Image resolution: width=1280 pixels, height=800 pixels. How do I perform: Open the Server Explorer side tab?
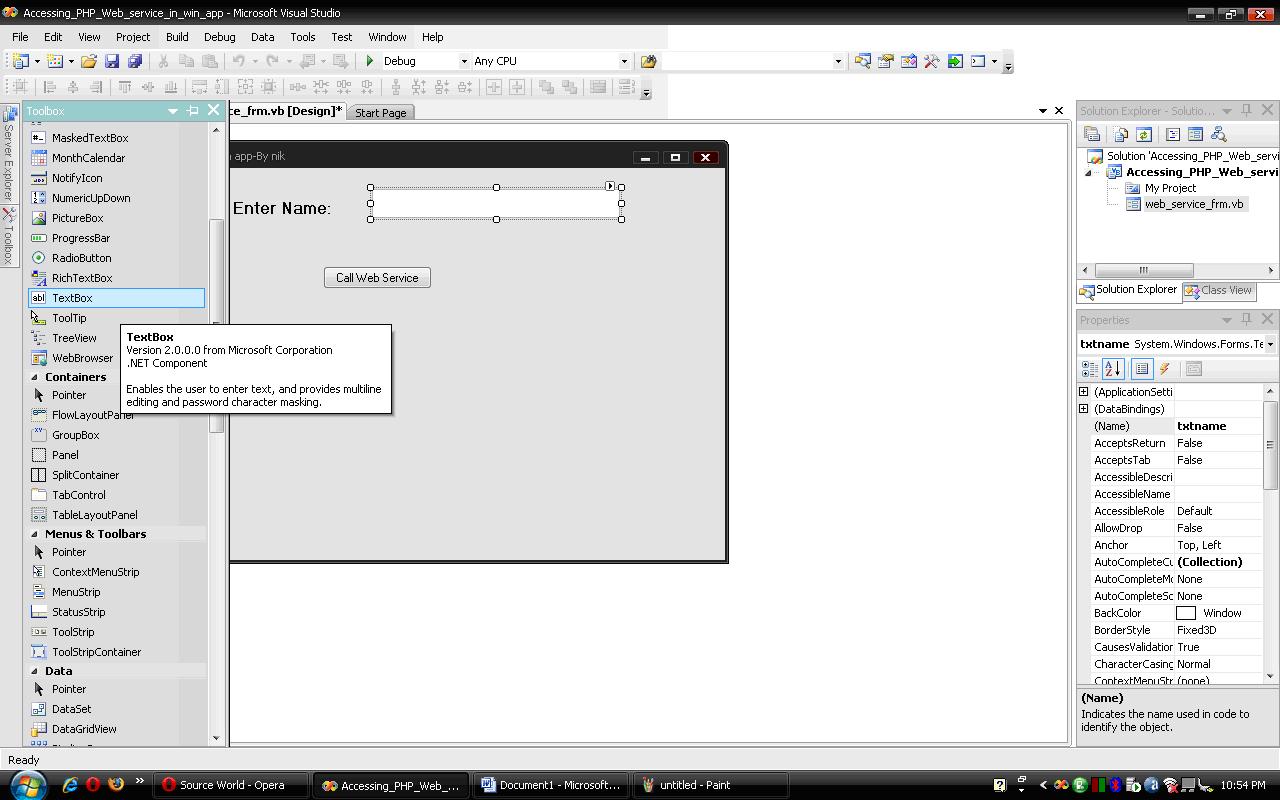point(8,154)
